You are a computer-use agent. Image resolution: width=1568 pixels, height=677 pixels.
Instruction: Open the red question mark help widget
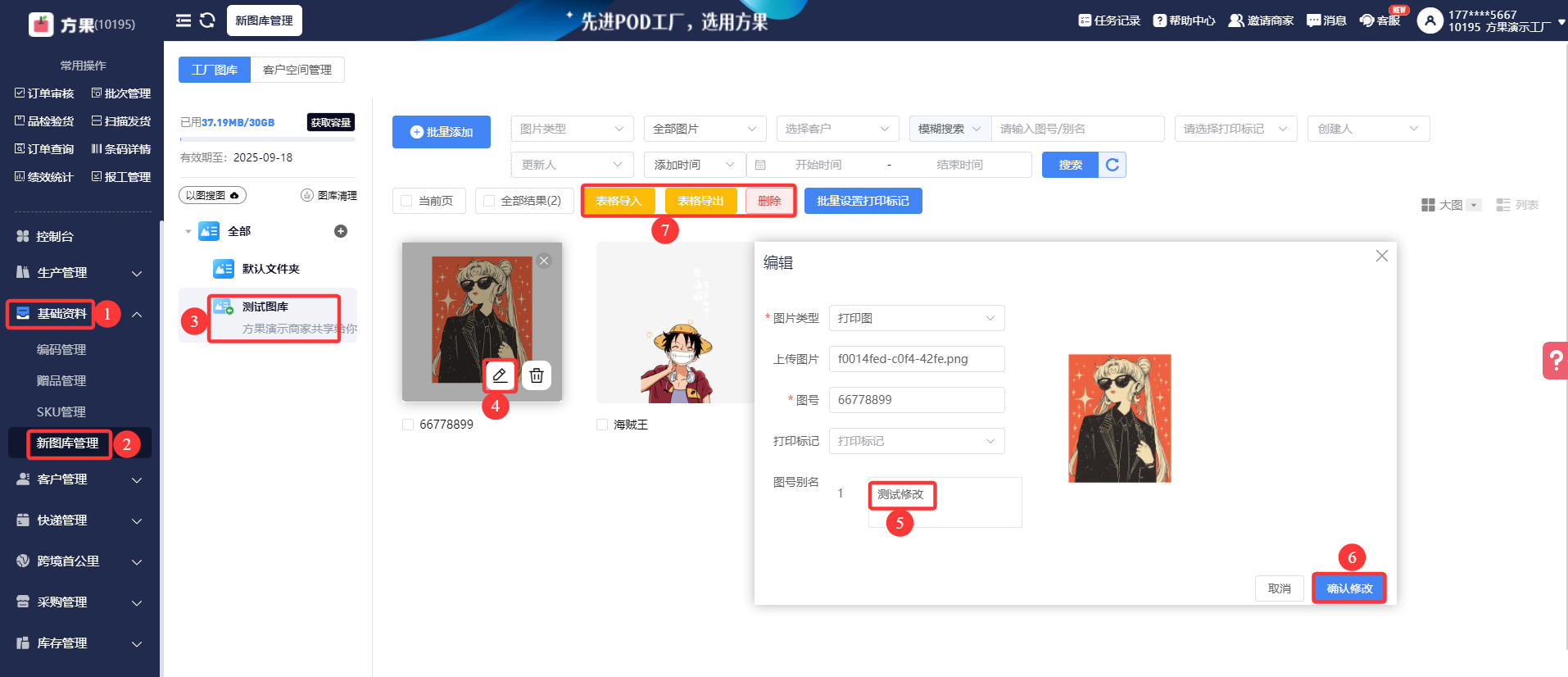tap(1555, 361)
